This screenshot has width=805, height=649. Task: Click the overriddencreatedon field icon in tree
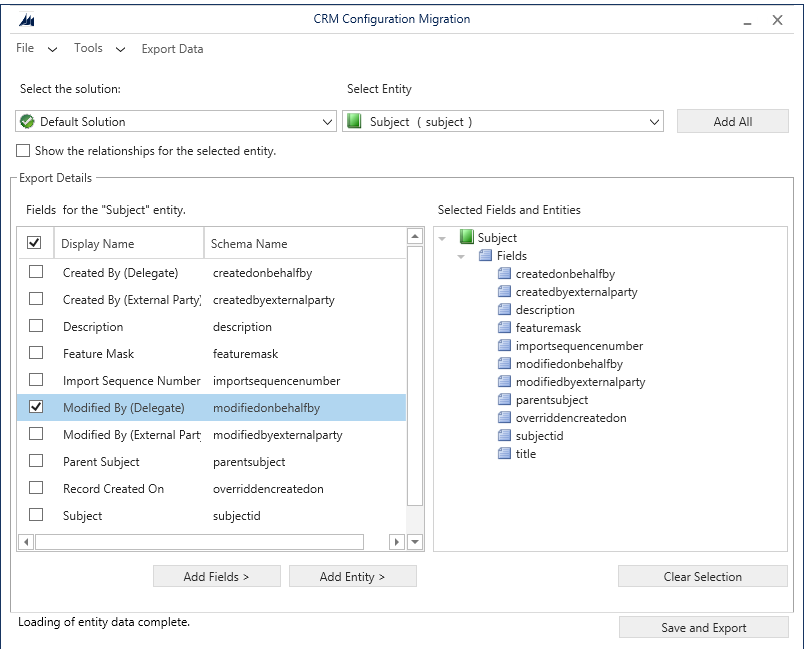pyautogui.click(x=504, y=417)
